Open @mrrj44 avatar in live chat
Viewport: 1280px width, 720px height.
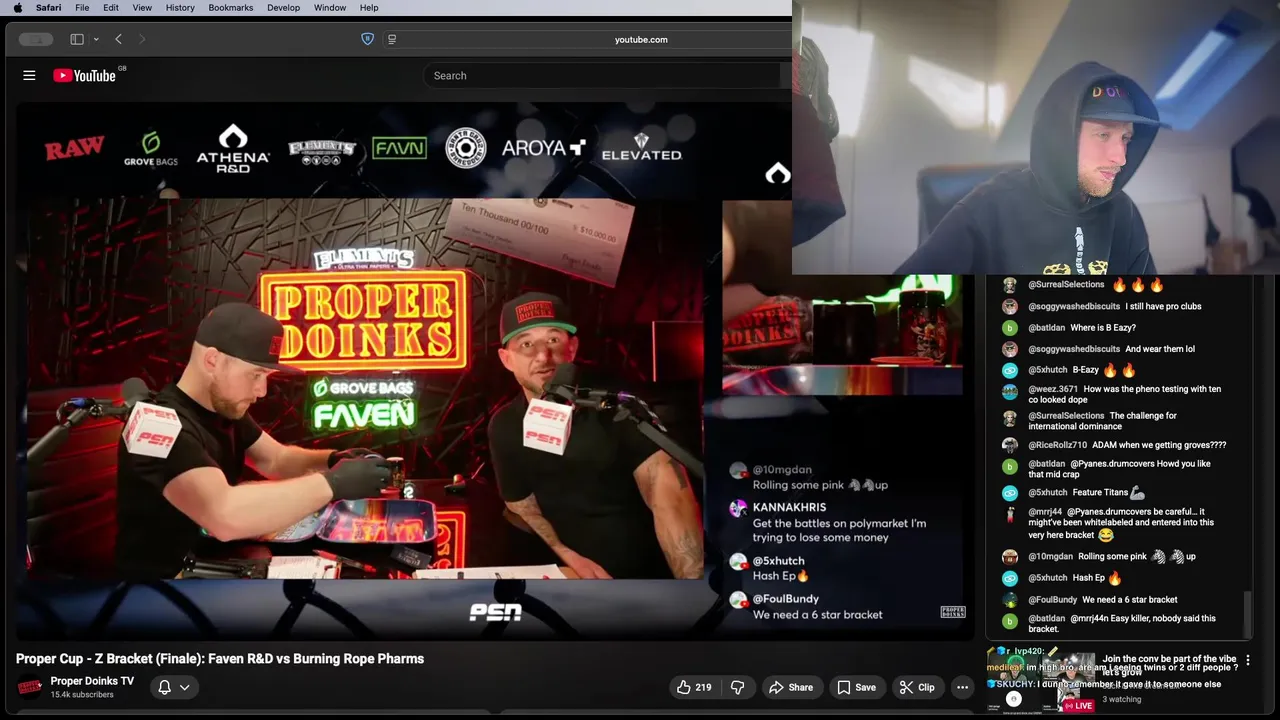pos(1010,514)
